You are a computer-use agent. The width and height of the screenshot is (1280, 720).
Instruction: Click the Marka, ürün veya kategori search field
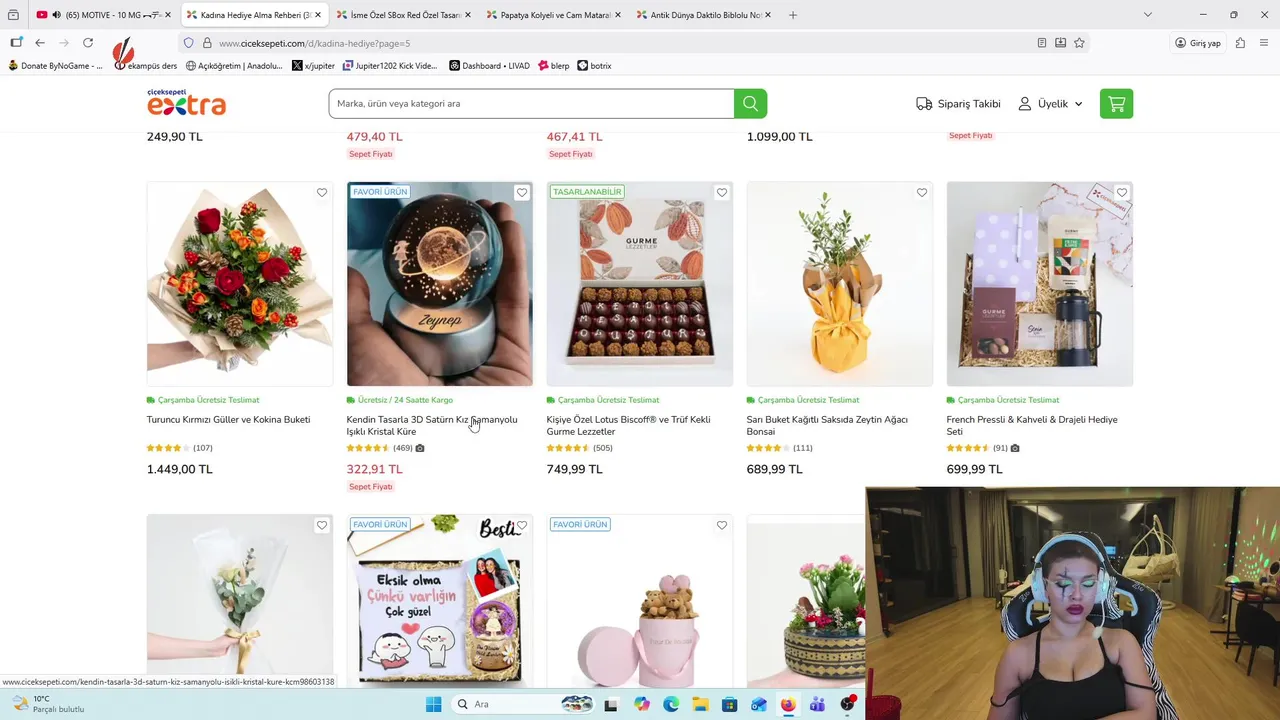coord(531,104)
